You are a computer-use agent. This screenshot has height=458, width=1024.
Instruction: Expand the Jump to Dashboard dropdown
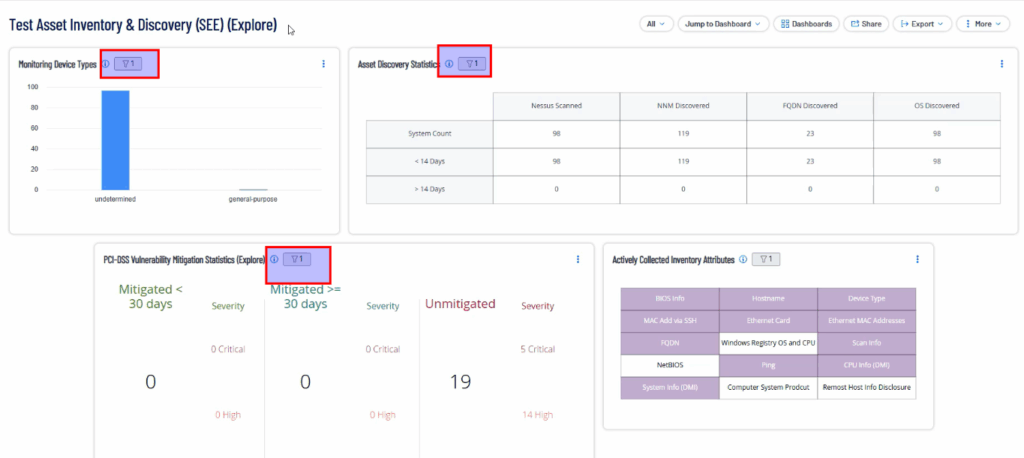pyautogui.click(x=723, y=23)
